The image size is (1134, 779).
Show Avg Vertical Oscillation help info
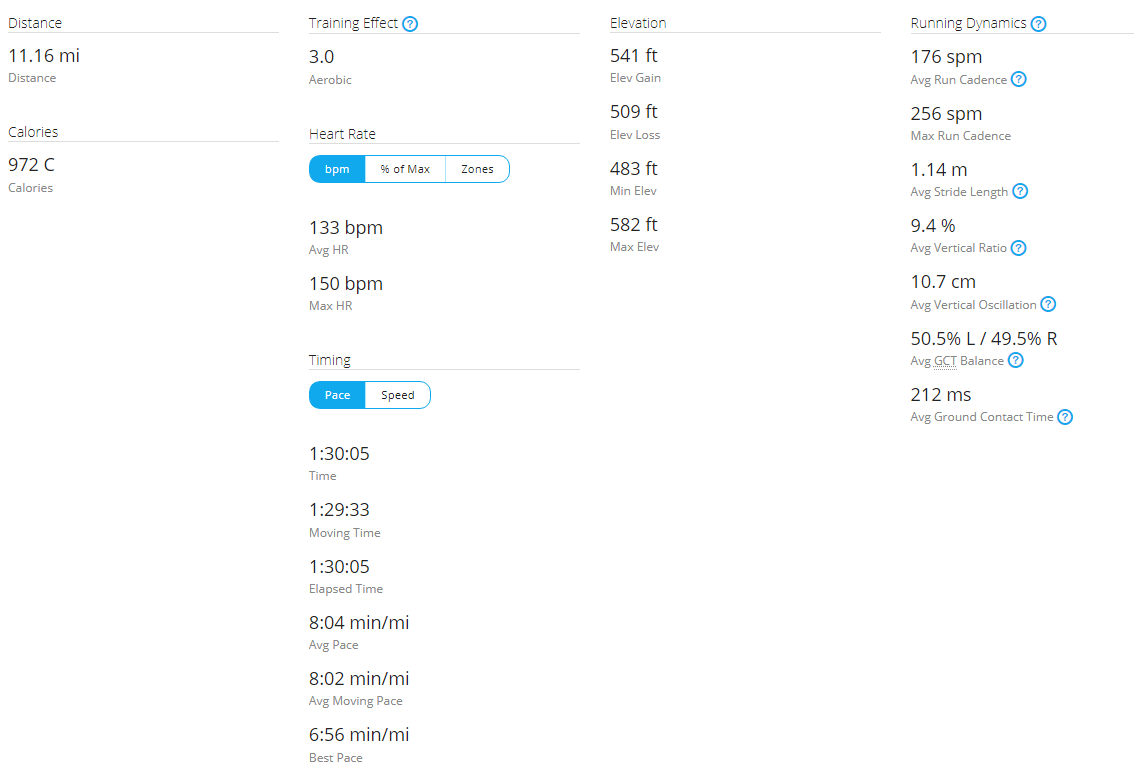[x=1048, y=305]
